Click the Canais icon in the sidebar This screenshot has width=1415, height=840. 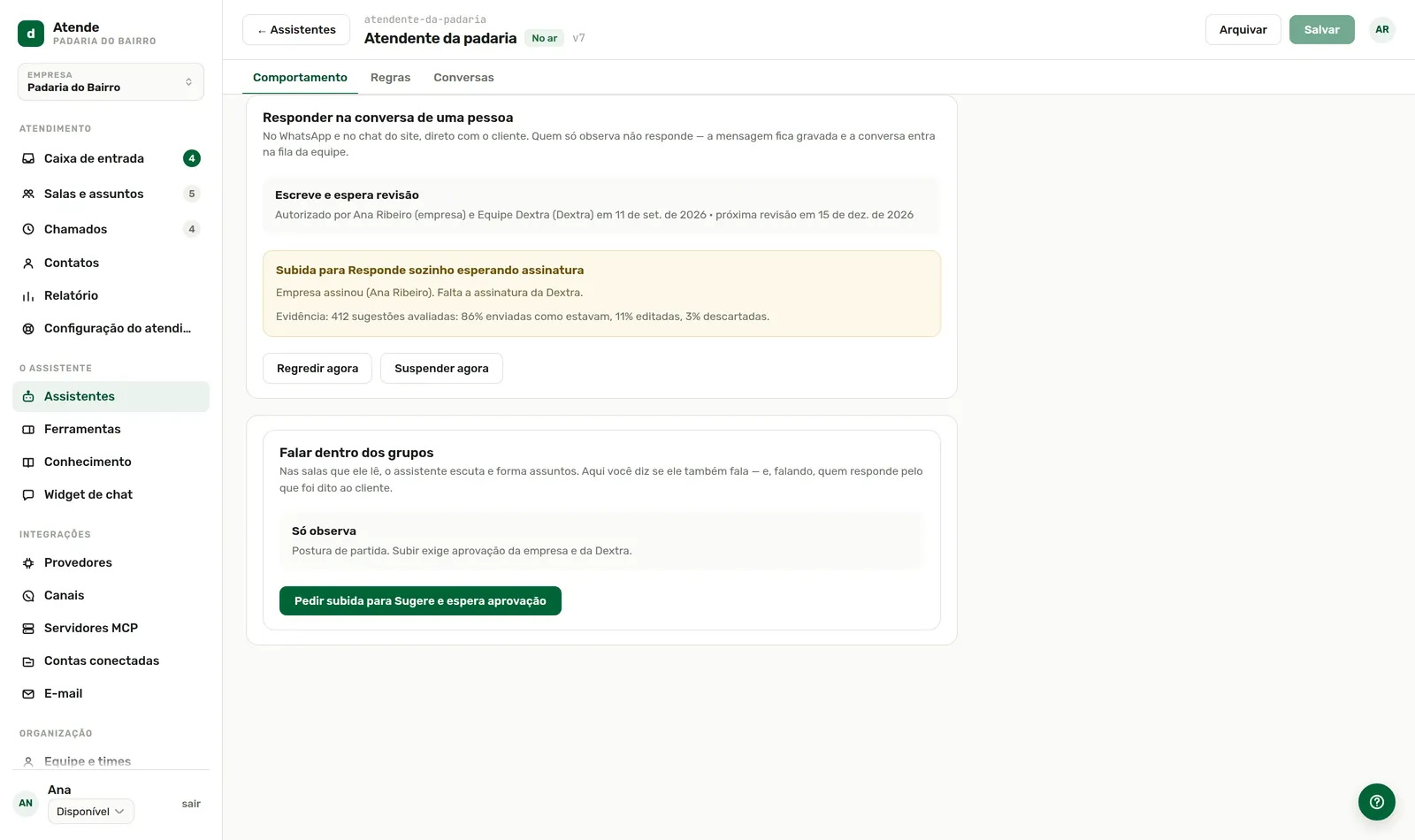pyautogui.click(x=28, y=595)
